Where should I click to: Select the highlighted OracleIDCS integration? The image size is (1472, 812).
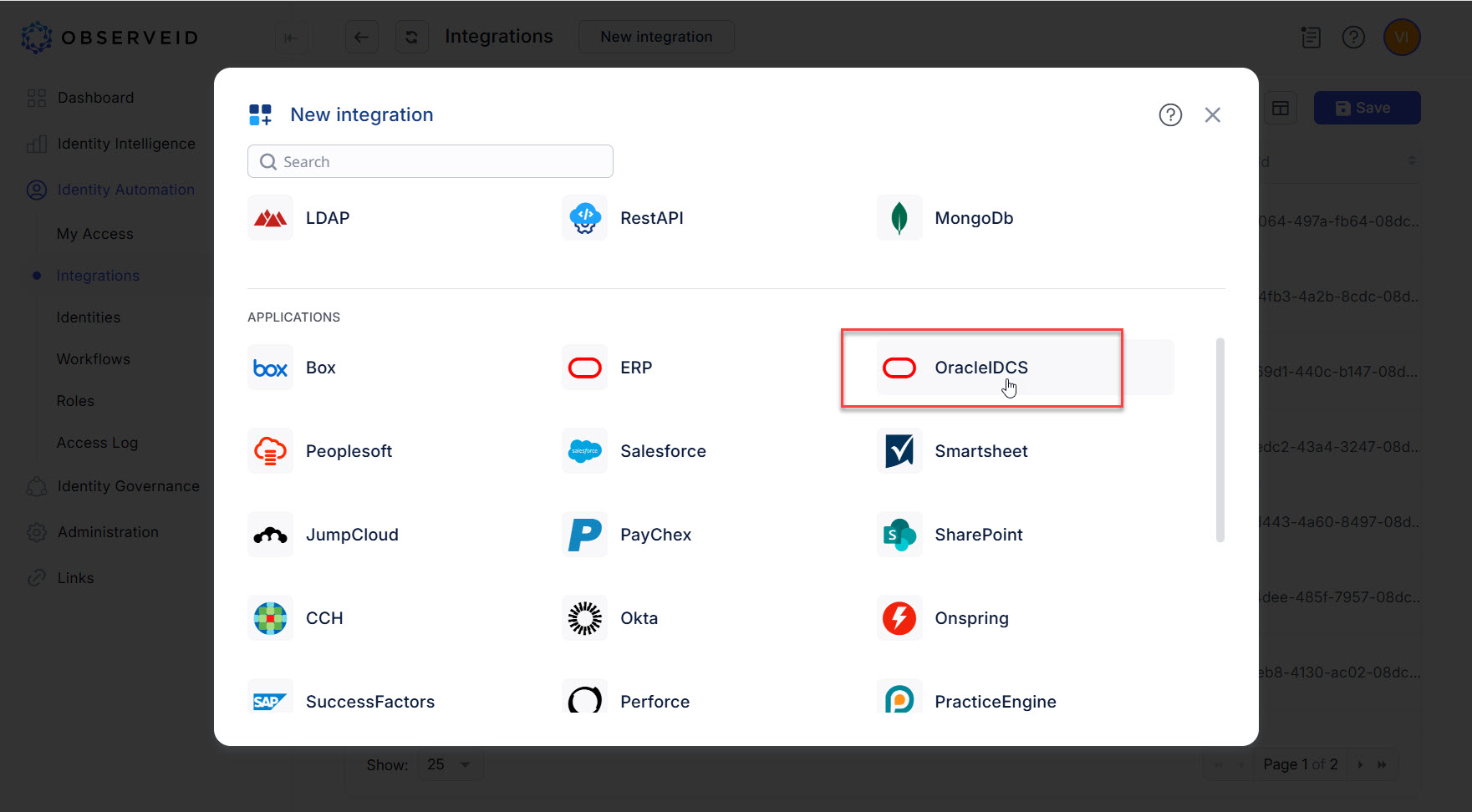(981, 368)
